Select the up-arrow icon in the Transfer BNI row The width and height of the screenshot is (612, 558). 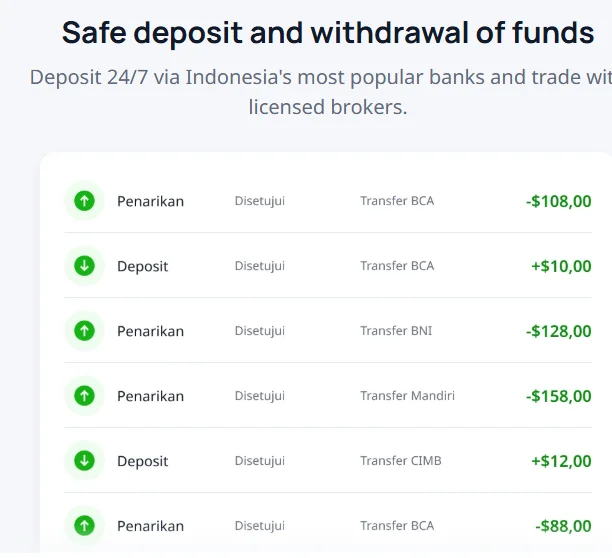[84, 331]
